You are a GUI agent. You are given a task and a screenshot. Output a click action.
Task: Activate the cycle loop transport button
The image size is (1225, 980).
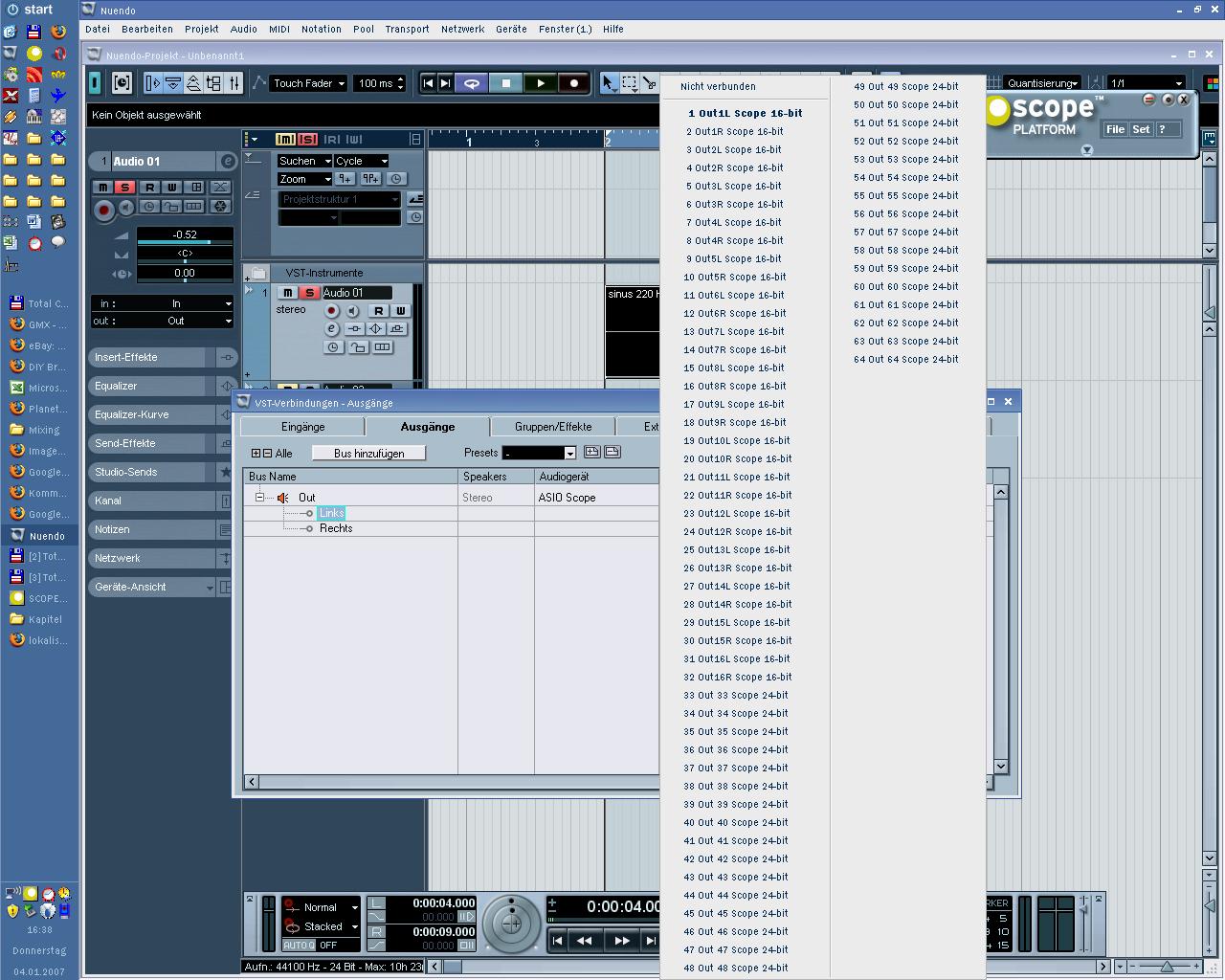click(472, 83)
